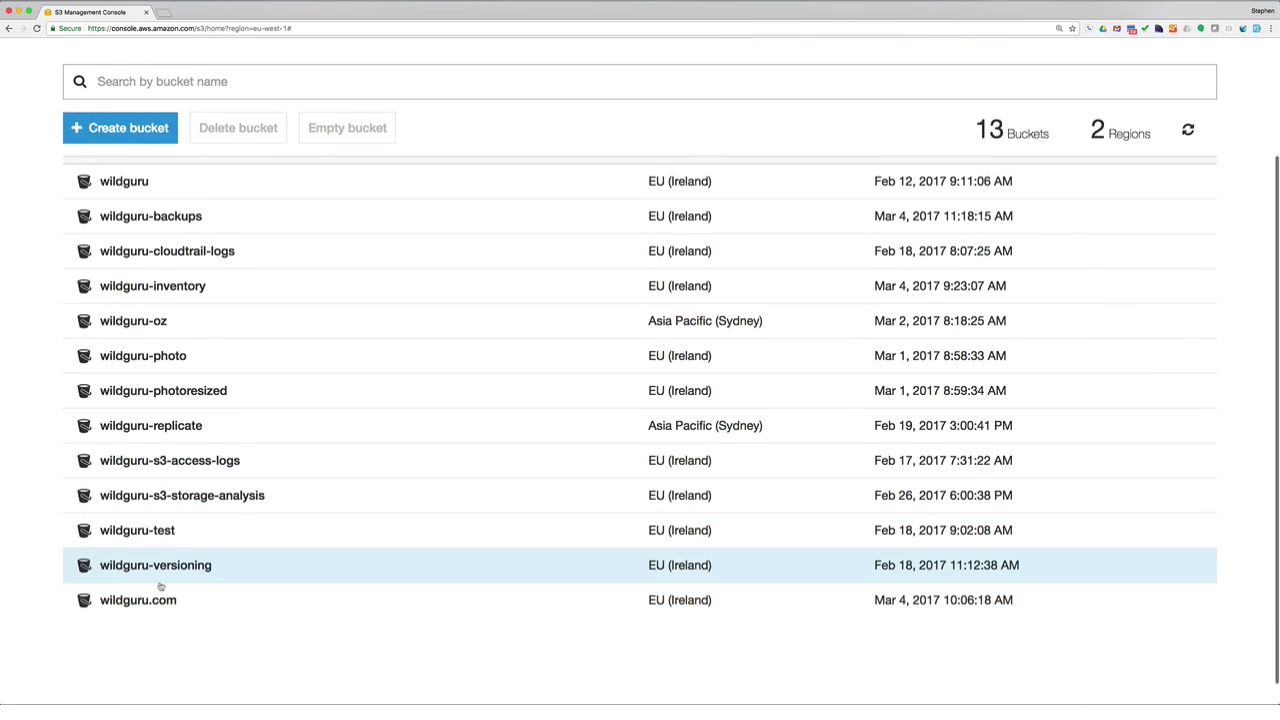Click the magnifier icon in the bucket search box

coord(80,82)
